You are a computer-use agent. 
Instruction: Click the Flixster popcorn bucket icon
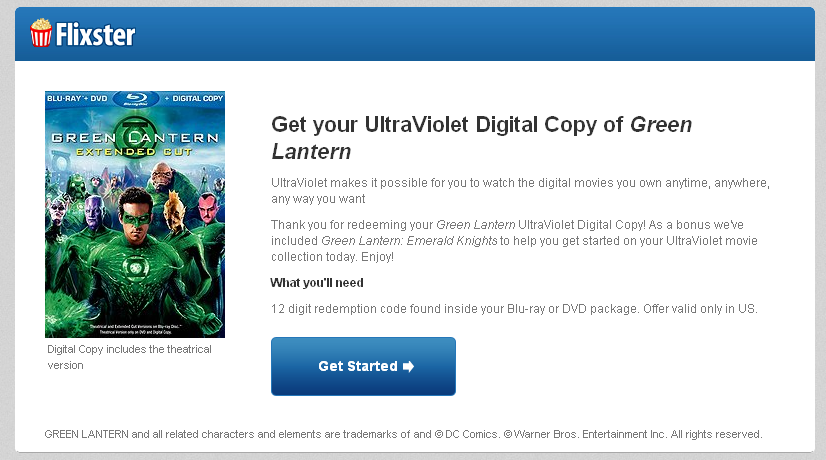coord(41,33)
